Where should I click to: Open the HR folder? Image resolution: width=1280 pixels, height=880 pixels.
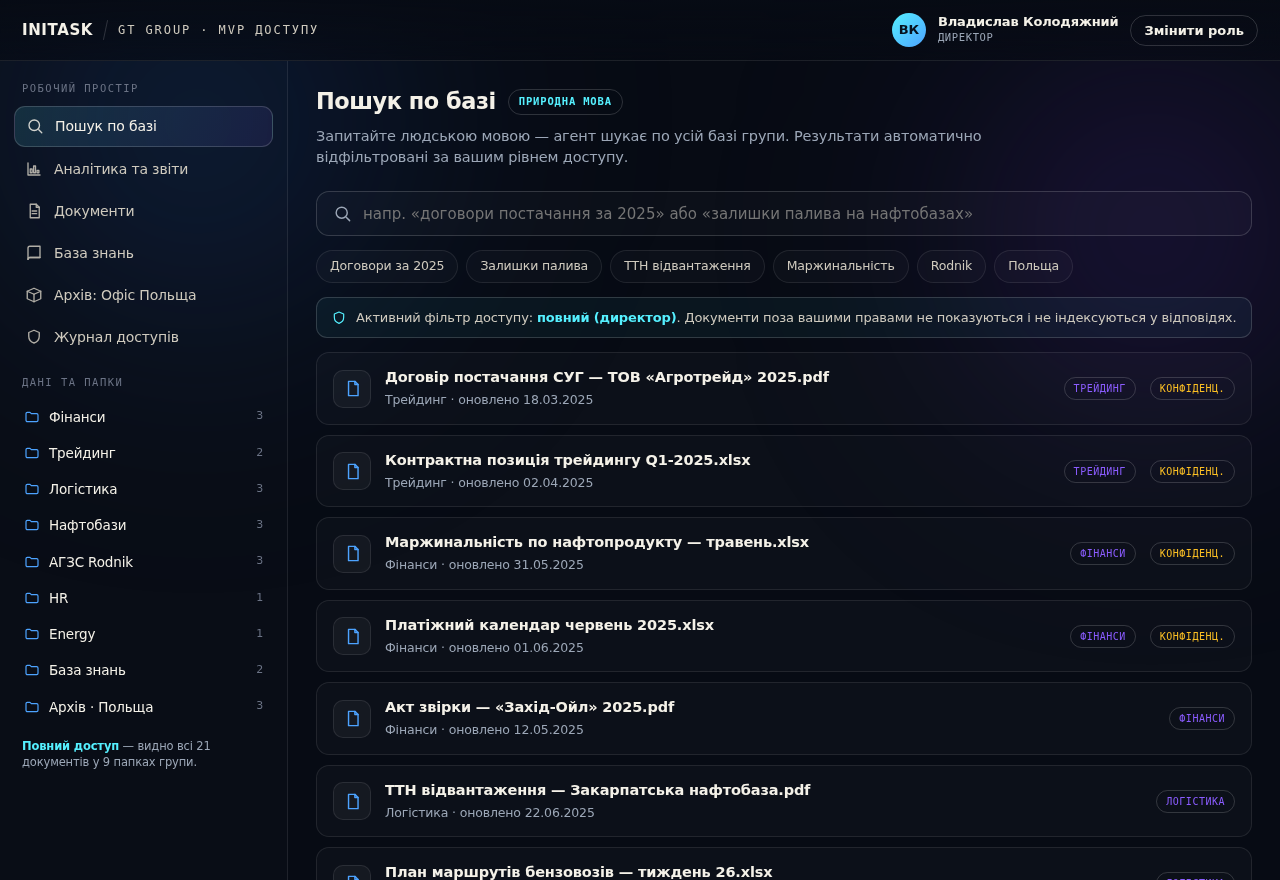click(x=143, y=598)
